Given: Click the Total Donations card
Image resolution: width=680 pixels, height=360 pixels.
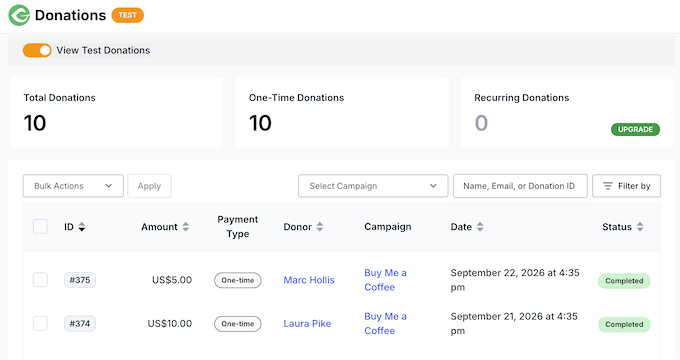Looking at the screenshot, I should [x=116, y=113].
